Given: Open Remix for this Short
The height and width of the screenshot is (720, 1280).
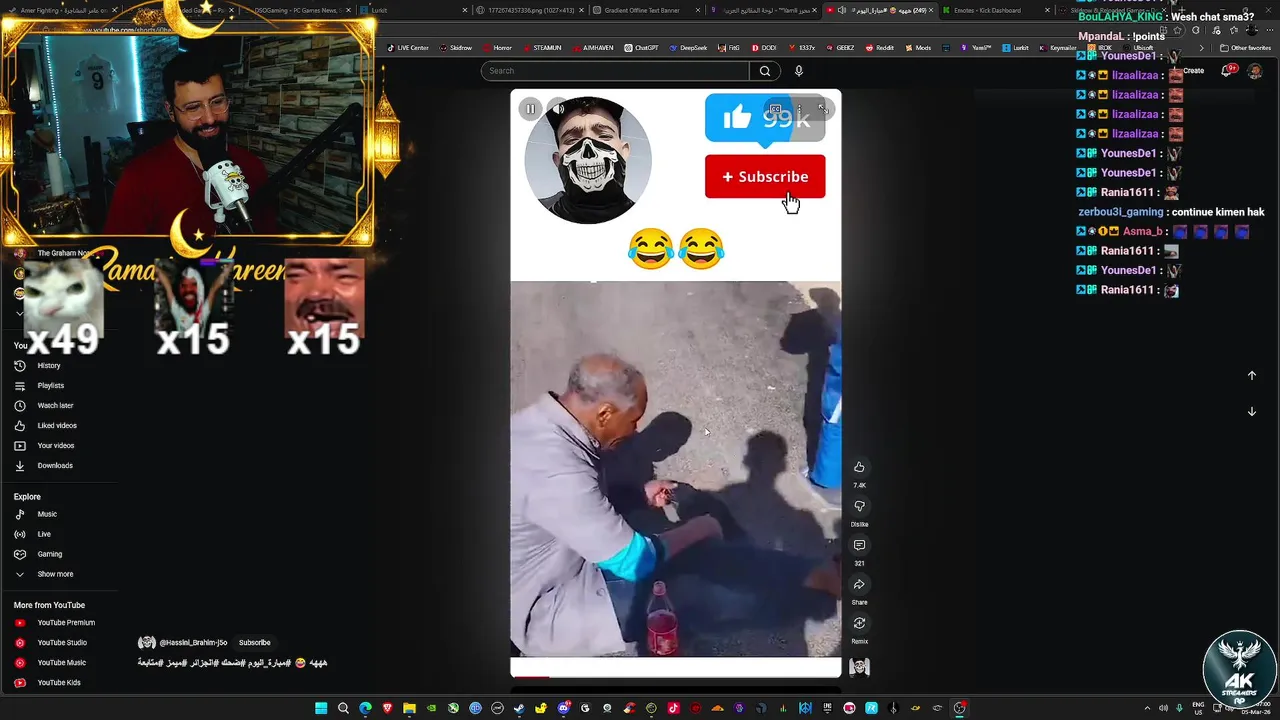Looking at the screenshot, I should [x=859, y=623].
